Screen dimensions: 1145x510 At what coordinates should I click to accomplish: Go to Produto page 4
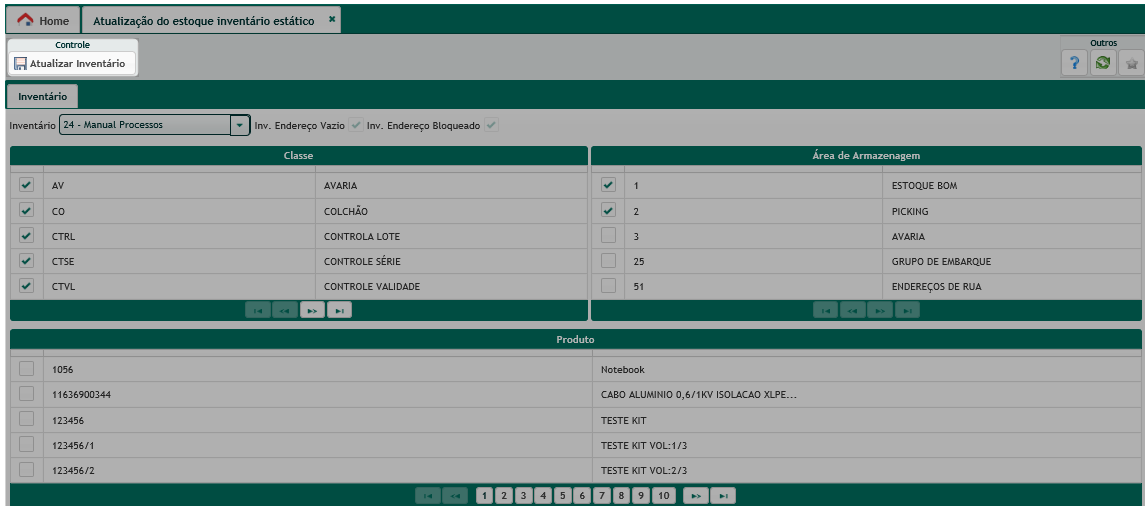[x=543, y=496]
